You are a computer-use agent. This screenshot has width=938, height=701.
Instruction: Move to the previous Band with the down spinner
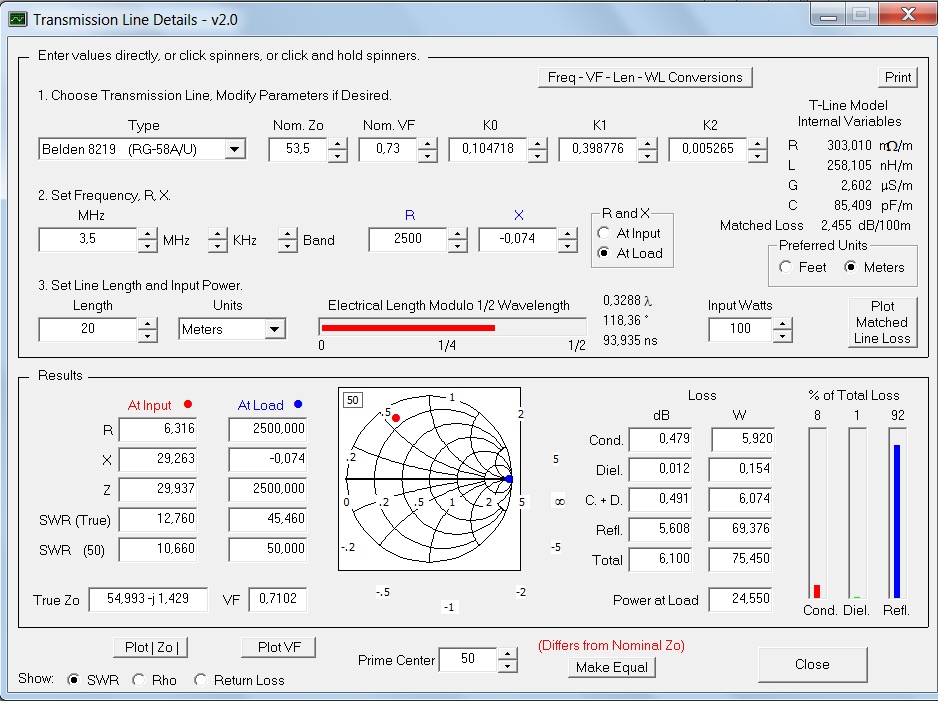[288, 246]
